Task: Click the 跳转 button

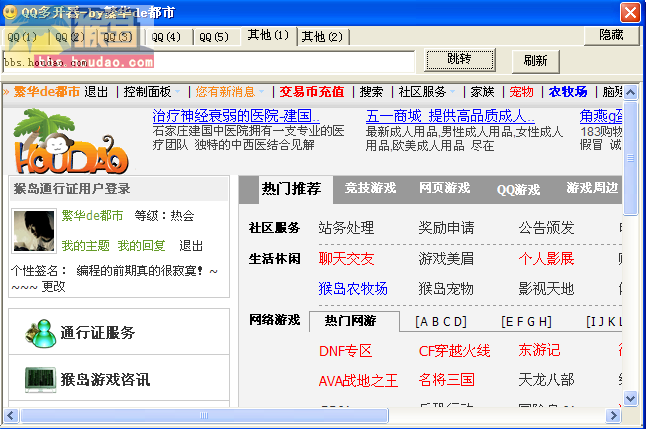Action: click(x=460, y=59)
